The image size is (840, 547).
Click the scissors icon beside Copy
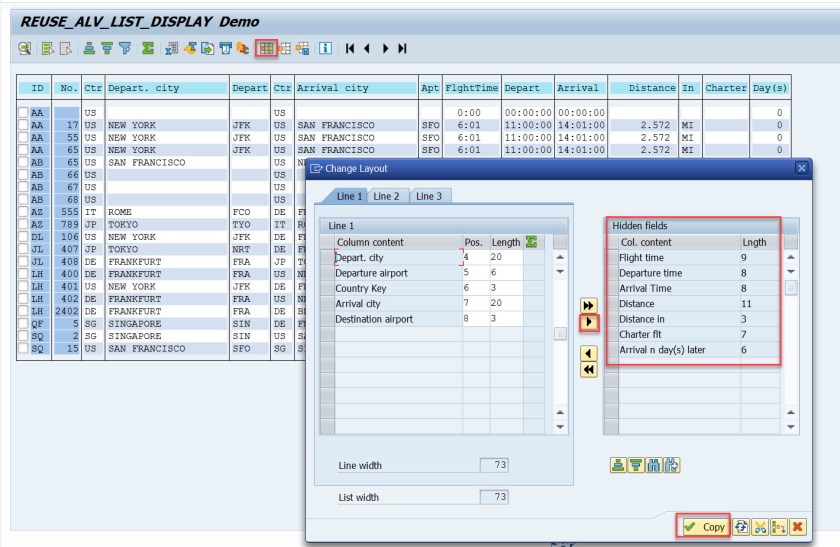[x=760, y=527]
